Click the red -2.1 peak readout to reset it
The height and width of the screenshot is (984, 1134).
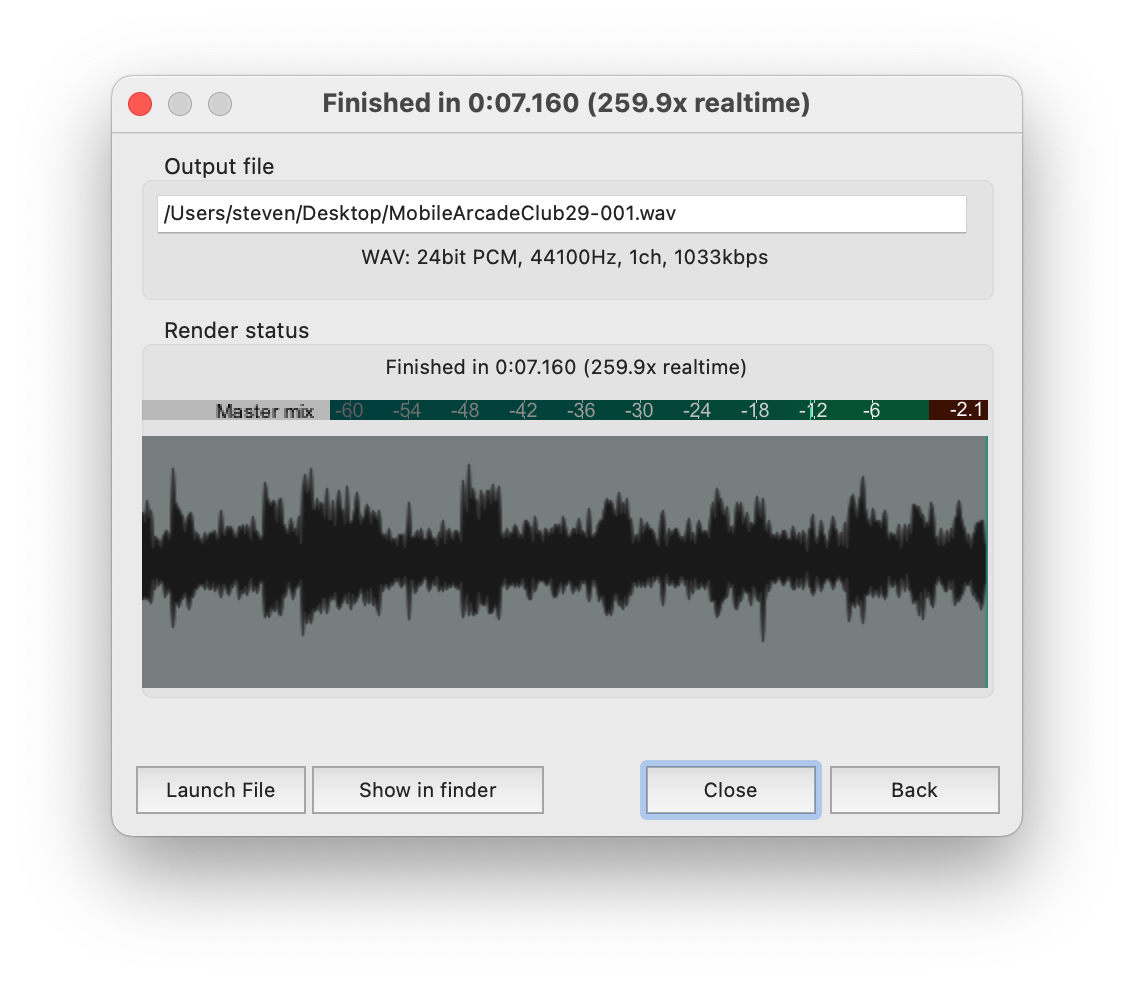tap(957, 409)
